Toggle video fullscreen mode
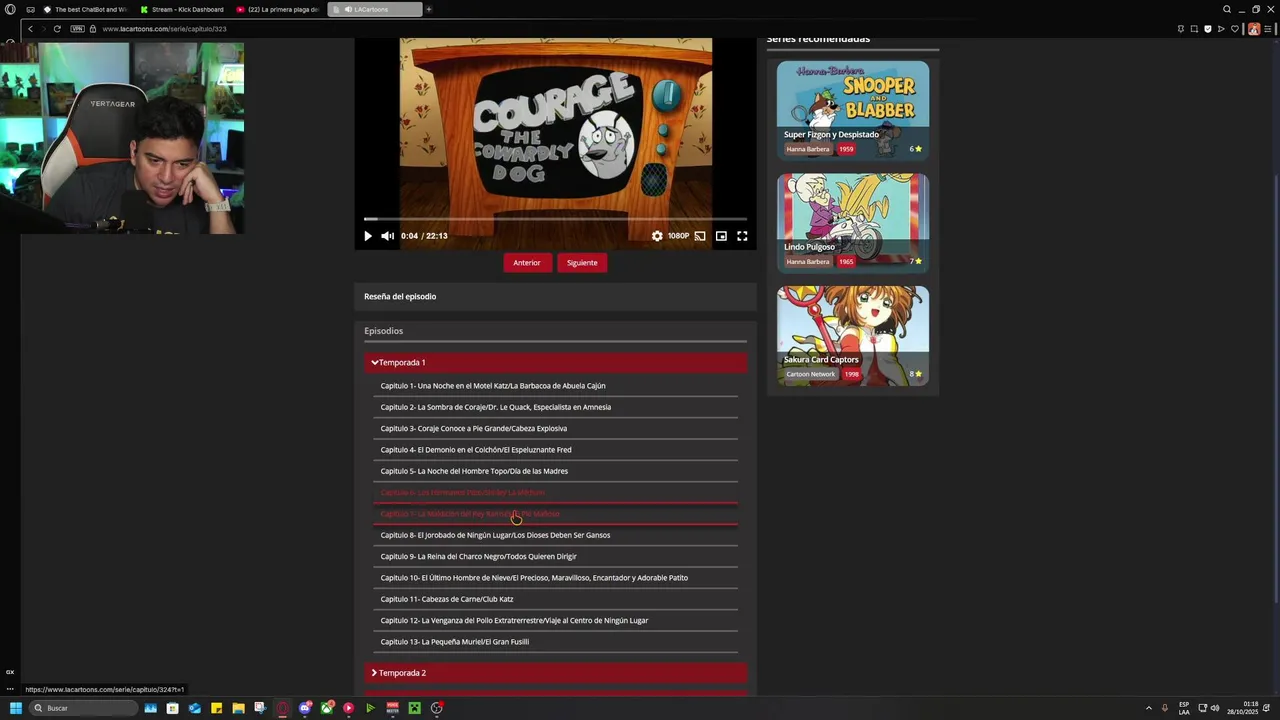 tap(742, 236)
